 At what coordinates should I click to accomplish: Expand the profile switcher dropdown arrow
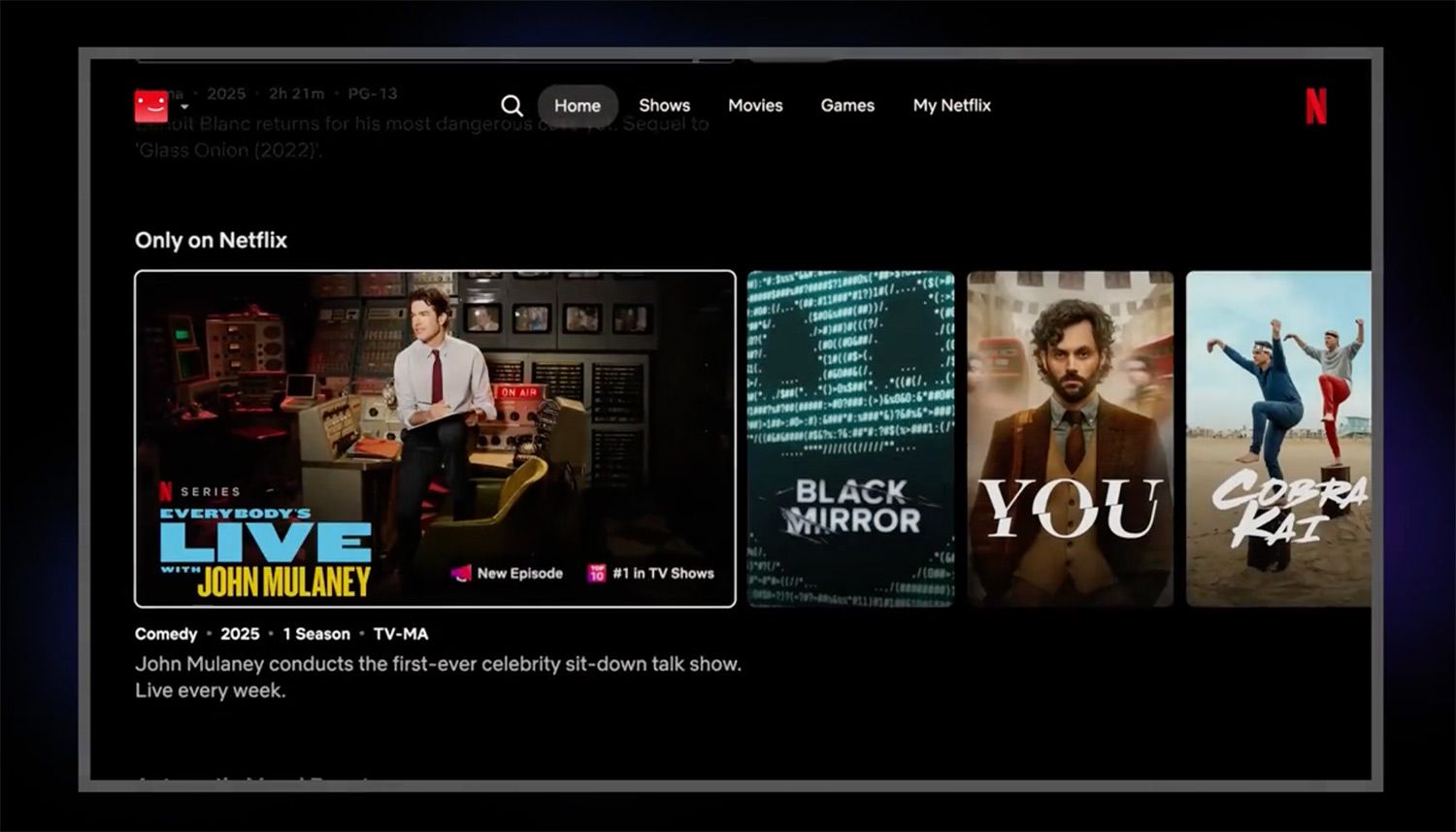pyautogui.click(x=184, y=107)
